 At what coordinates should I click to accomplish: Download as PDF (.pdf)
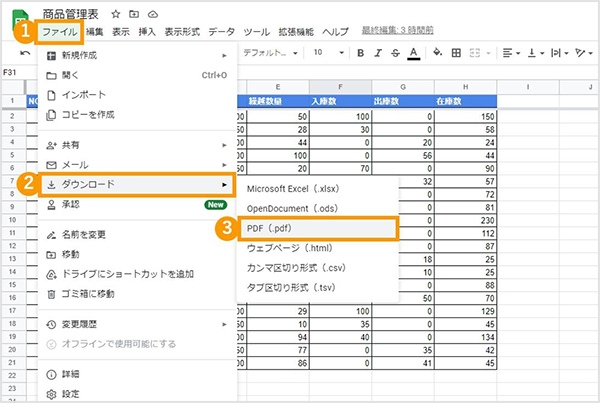(317, 228)
